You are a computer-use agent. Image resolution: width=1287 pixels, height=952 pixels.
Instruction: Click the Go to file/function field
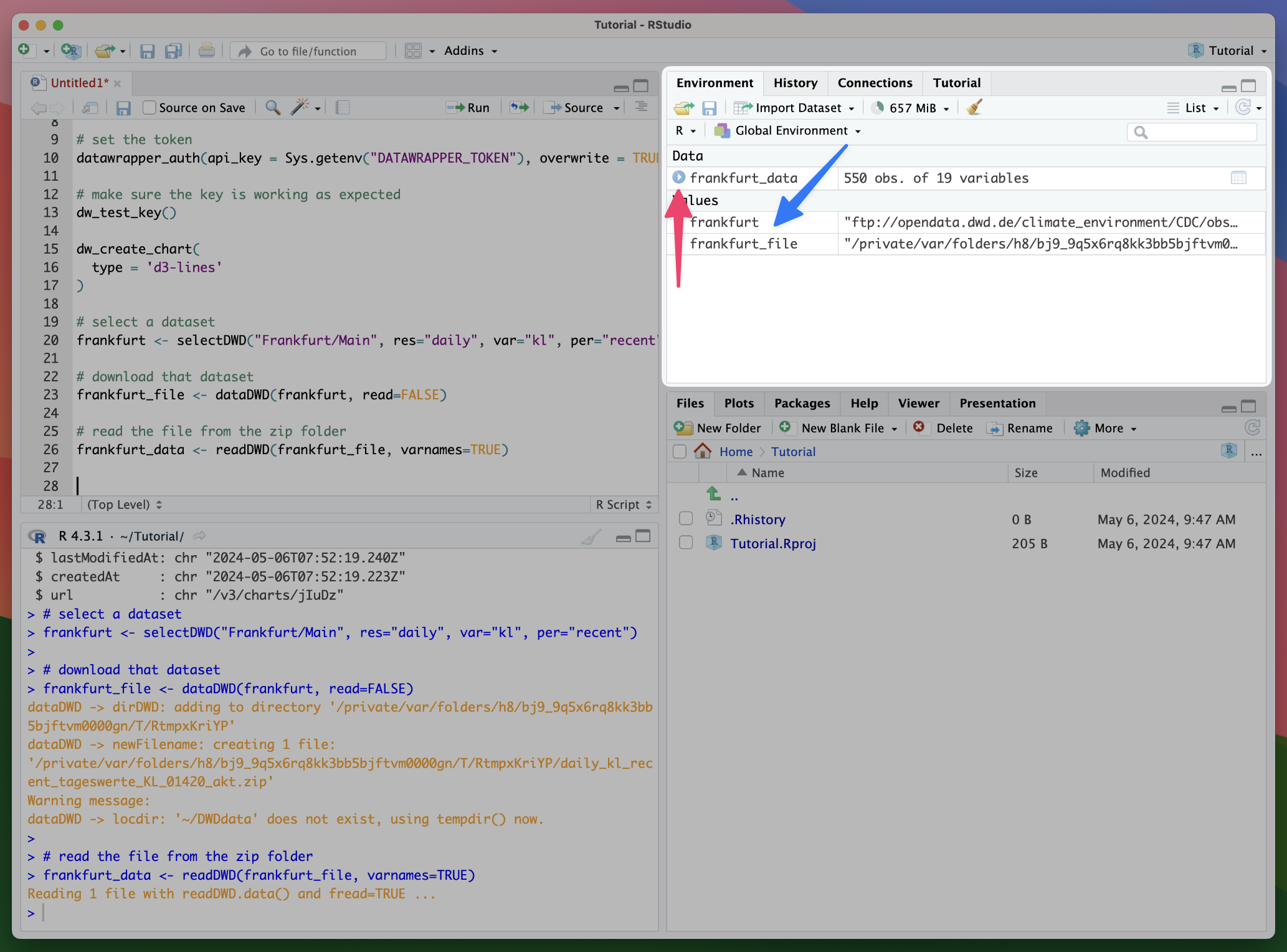tap(308, 51)
